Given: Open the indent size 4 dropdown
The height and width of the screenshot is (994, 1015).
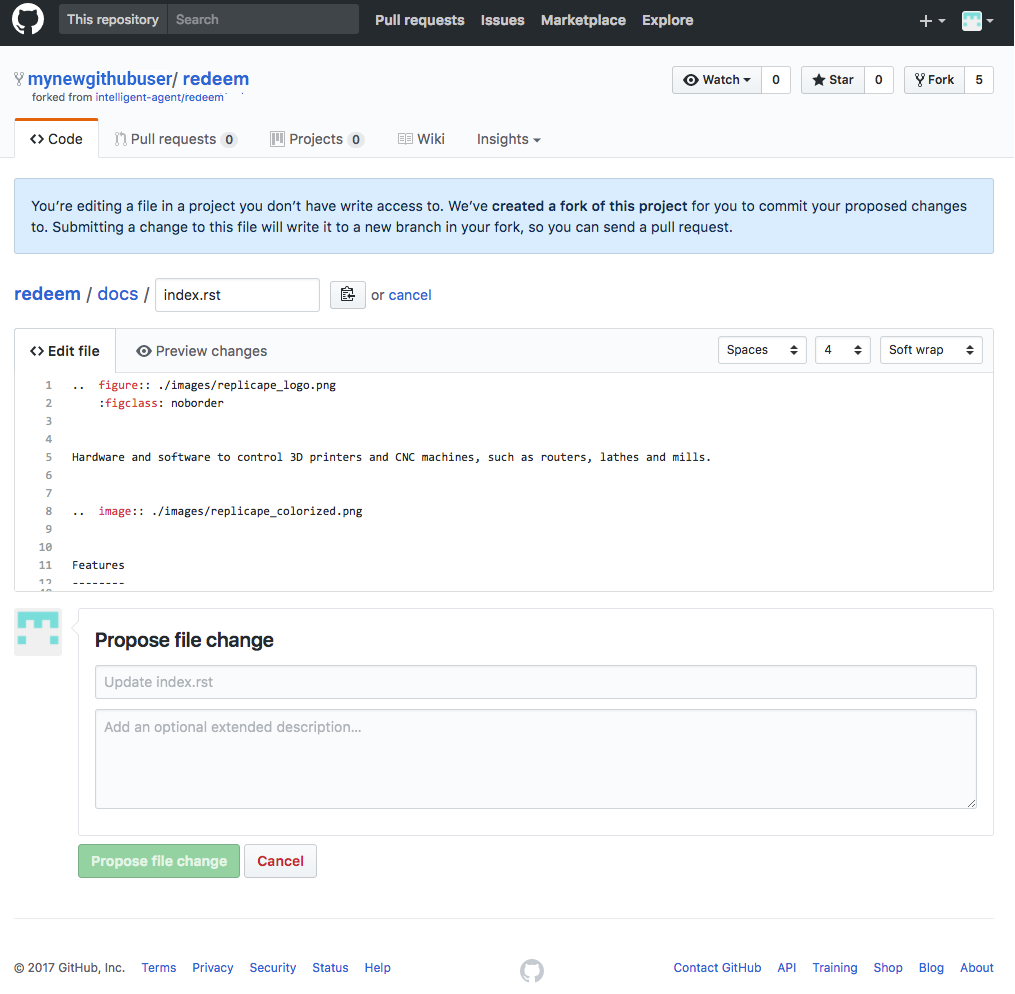Looking at the screenshot, I should (842, 350).
